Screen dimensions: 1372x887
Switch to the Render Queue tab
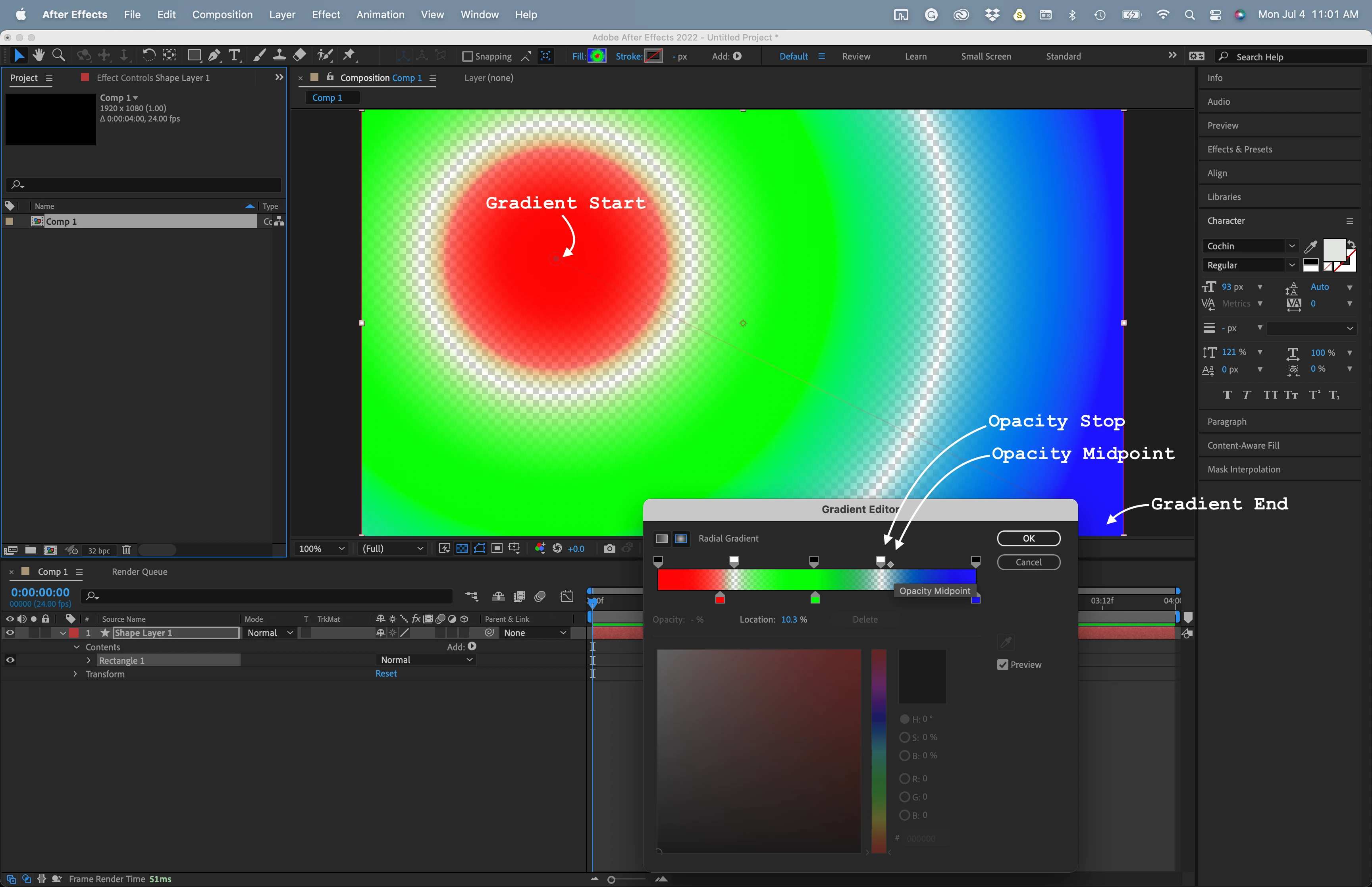(139, 571)
